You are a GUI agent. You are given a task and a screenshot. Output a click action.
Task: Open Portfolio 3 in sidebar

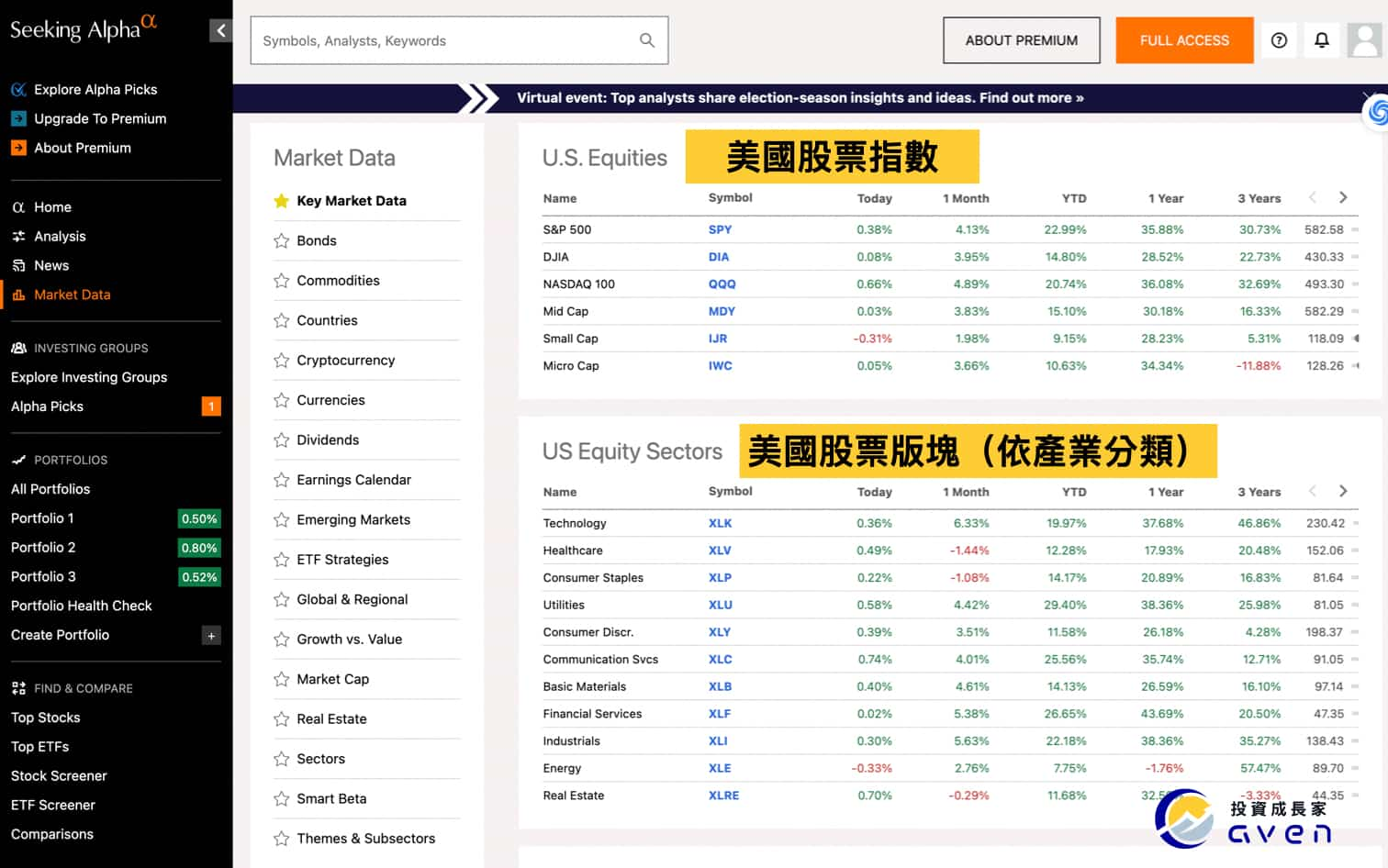pos(43,577)
